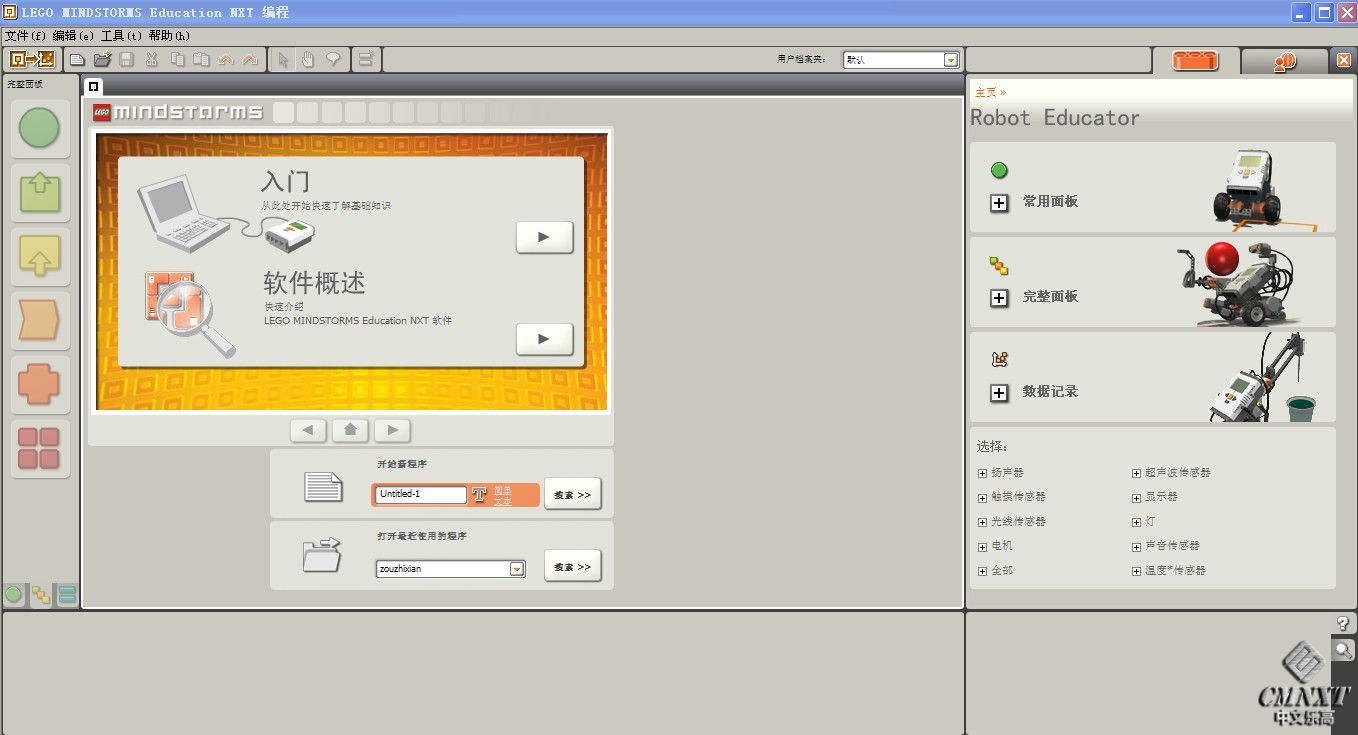Click the start new program button beside Untitled-1

point(572,494)
